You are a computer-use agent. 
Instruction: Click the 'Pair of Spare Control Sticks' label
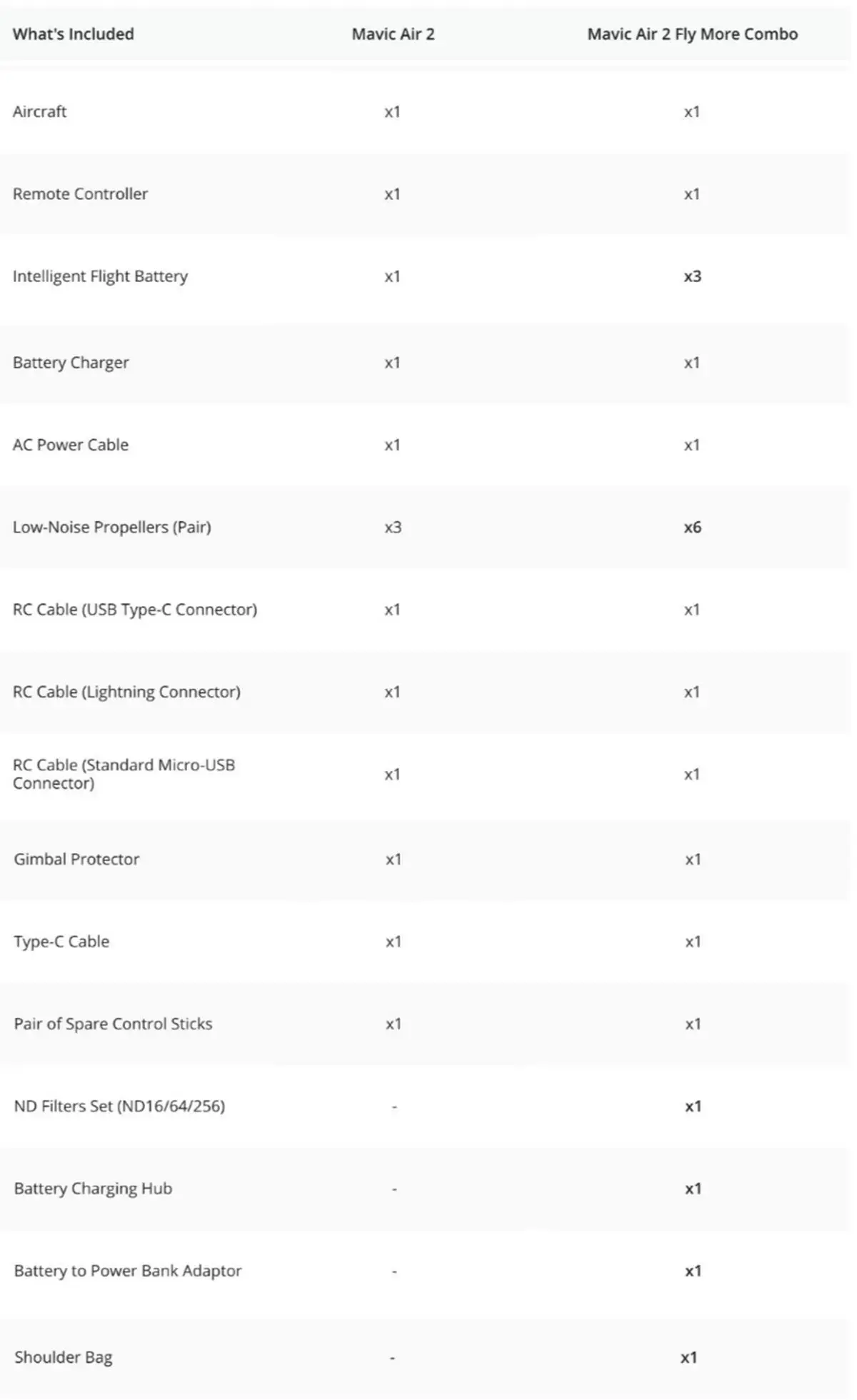(x=113, y=1024)
